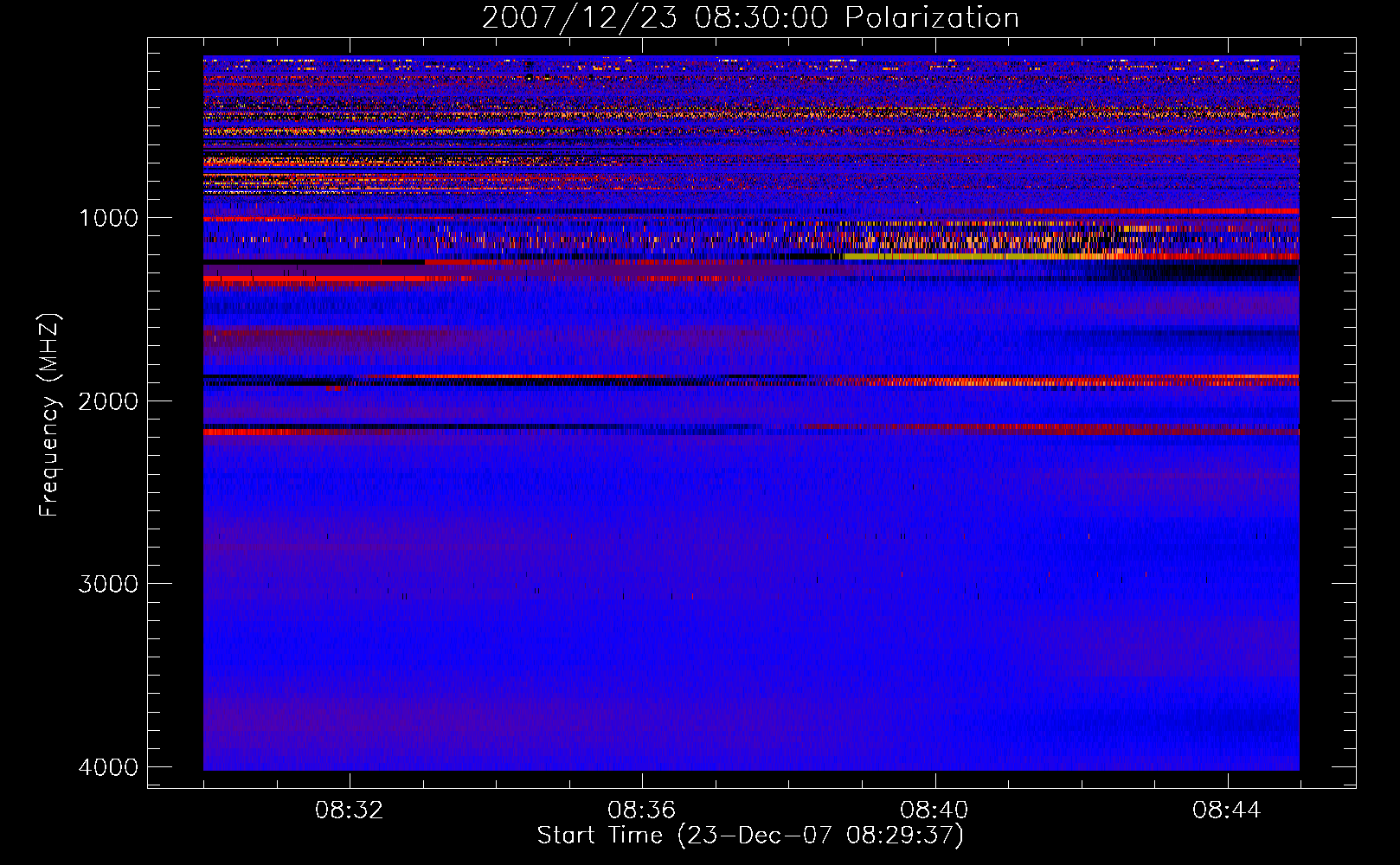Click the 3000 frequency tick label

108,584
